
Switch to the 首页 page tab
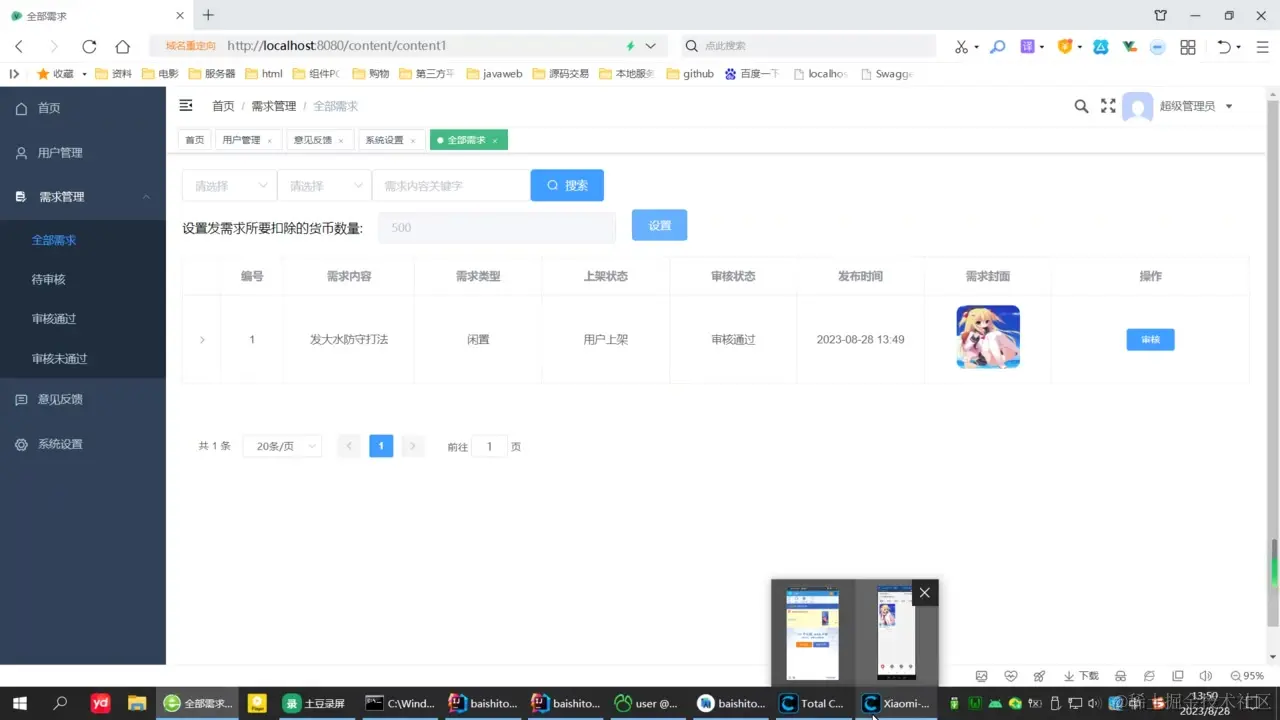click(x=194, y=140)
